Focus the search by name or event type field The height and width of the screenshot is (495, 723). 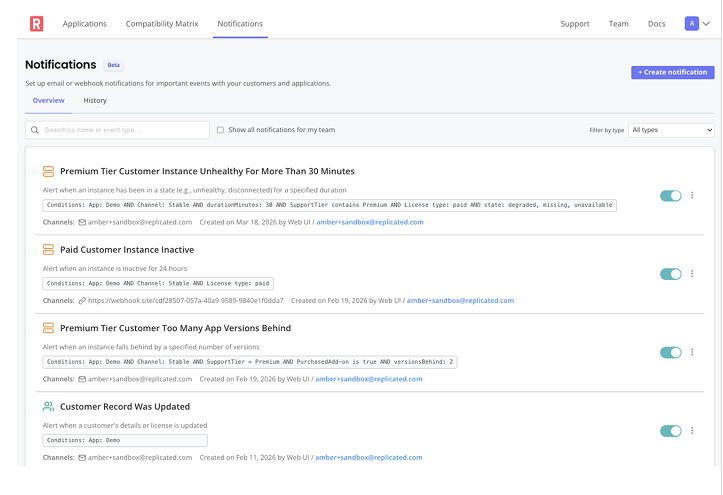coord(120,130)
